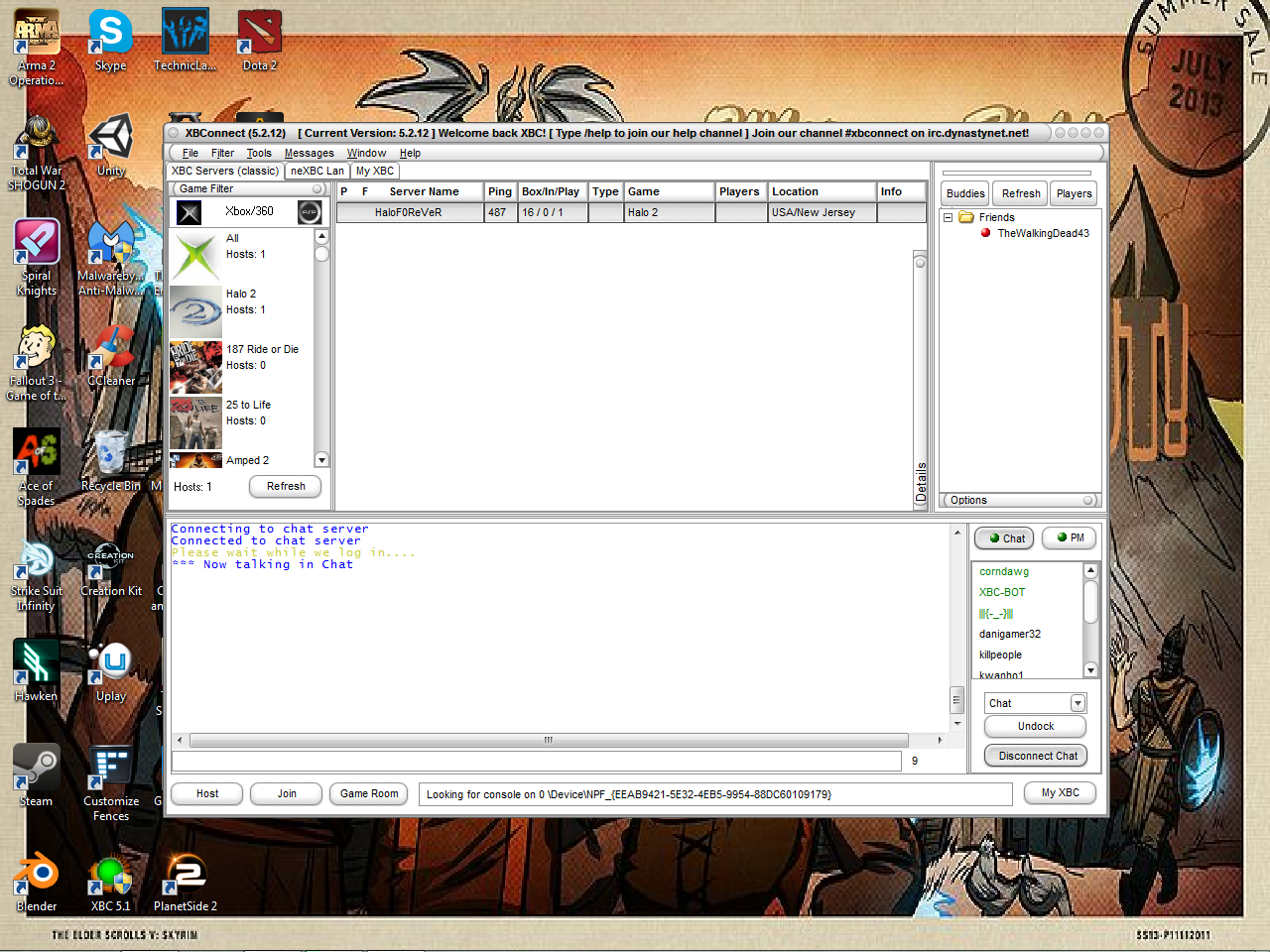Open the Creation Kit shortcut

point(110,566)
